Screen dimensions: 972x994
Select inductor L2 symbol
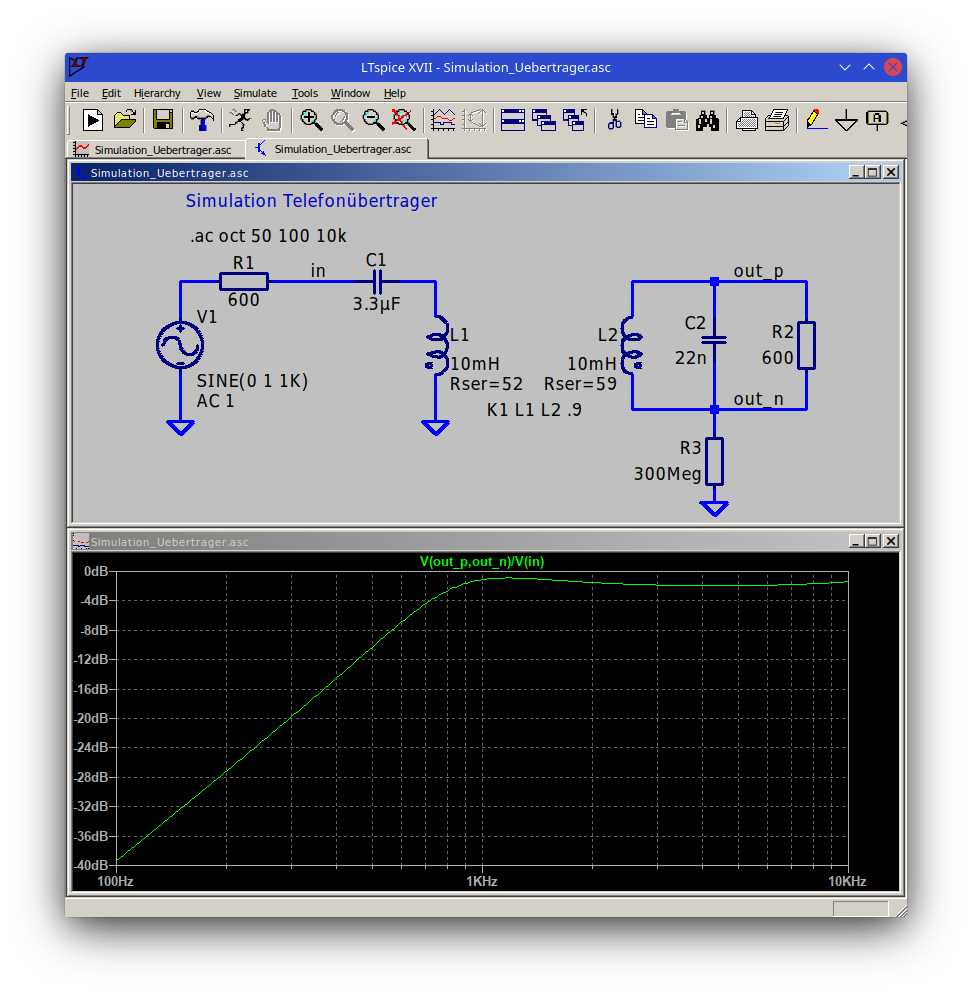pos(632,345)
